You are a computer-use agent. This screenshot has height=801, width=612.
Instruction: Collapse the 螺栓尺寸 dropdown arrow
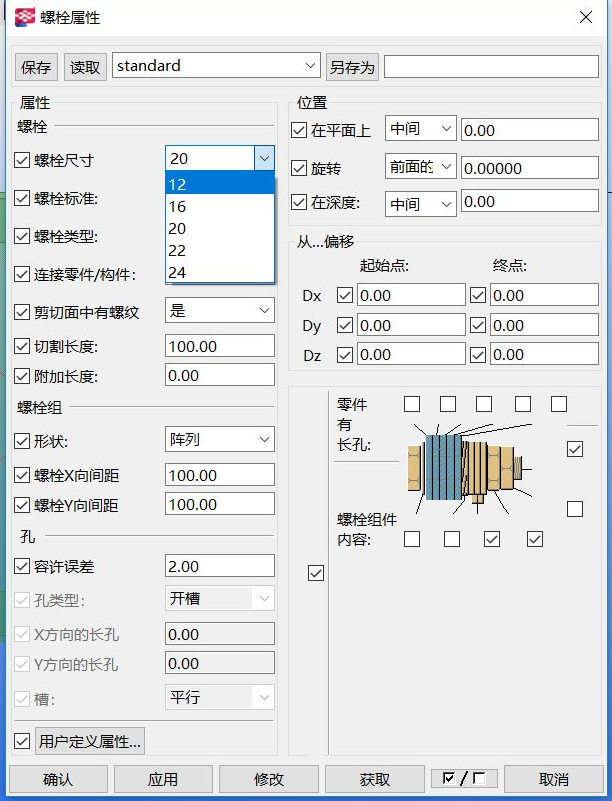(264, 158)
